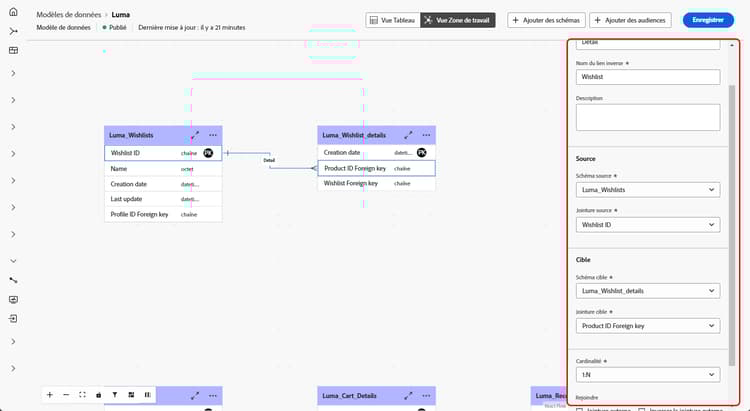Select Creation date row in Luma_Wishlist_details
Screen dimensions: 750x411
376,152
